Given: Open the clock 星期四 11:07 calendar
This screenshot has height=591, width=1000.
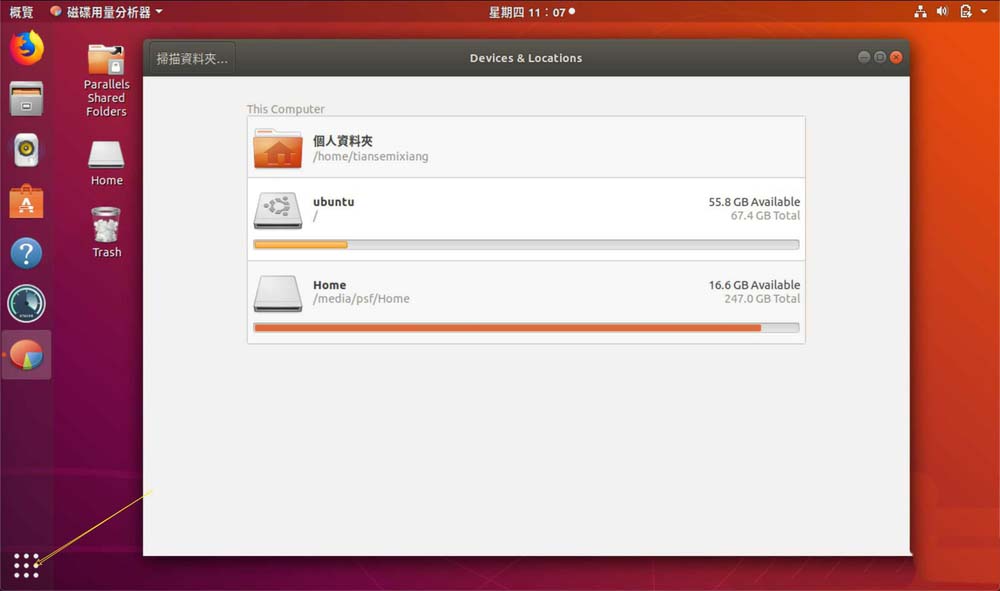Looking at the screenshot, I should [x=531, y=11].
